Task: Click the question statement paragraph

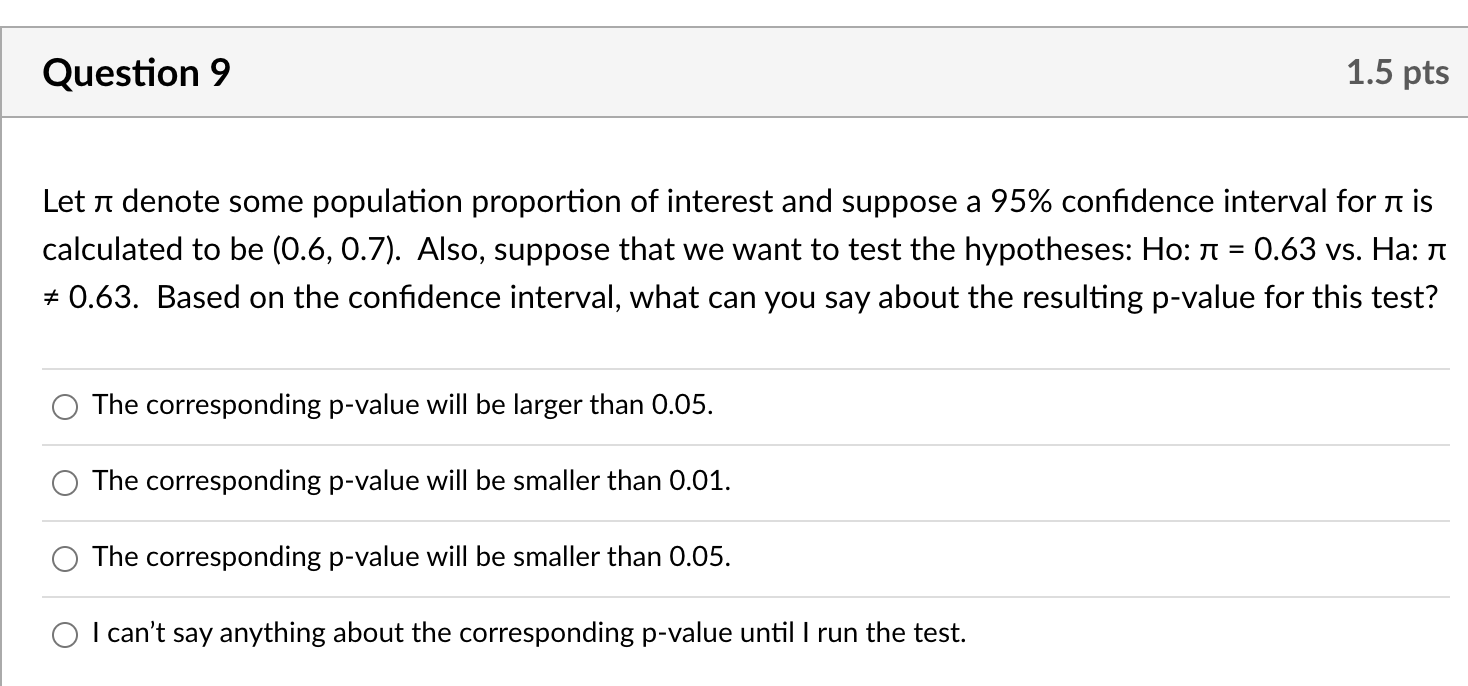Action: [x=700, y=250]
